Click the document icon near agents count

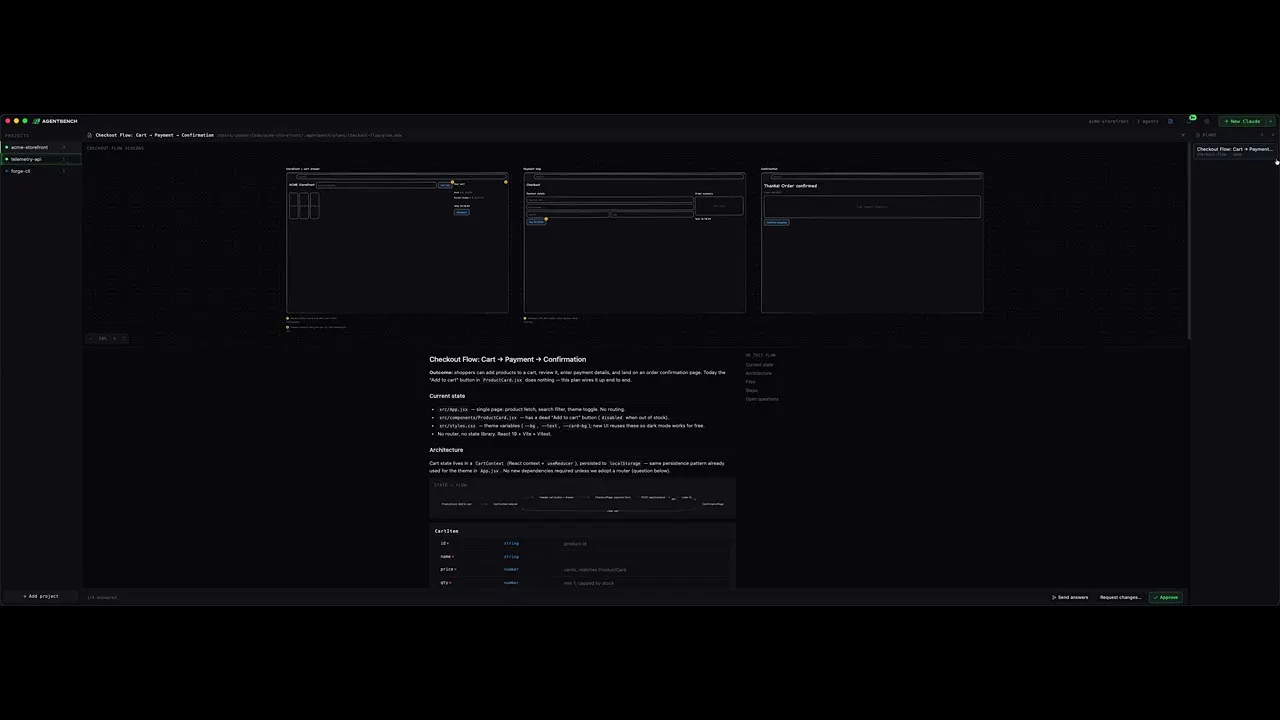1170,121
